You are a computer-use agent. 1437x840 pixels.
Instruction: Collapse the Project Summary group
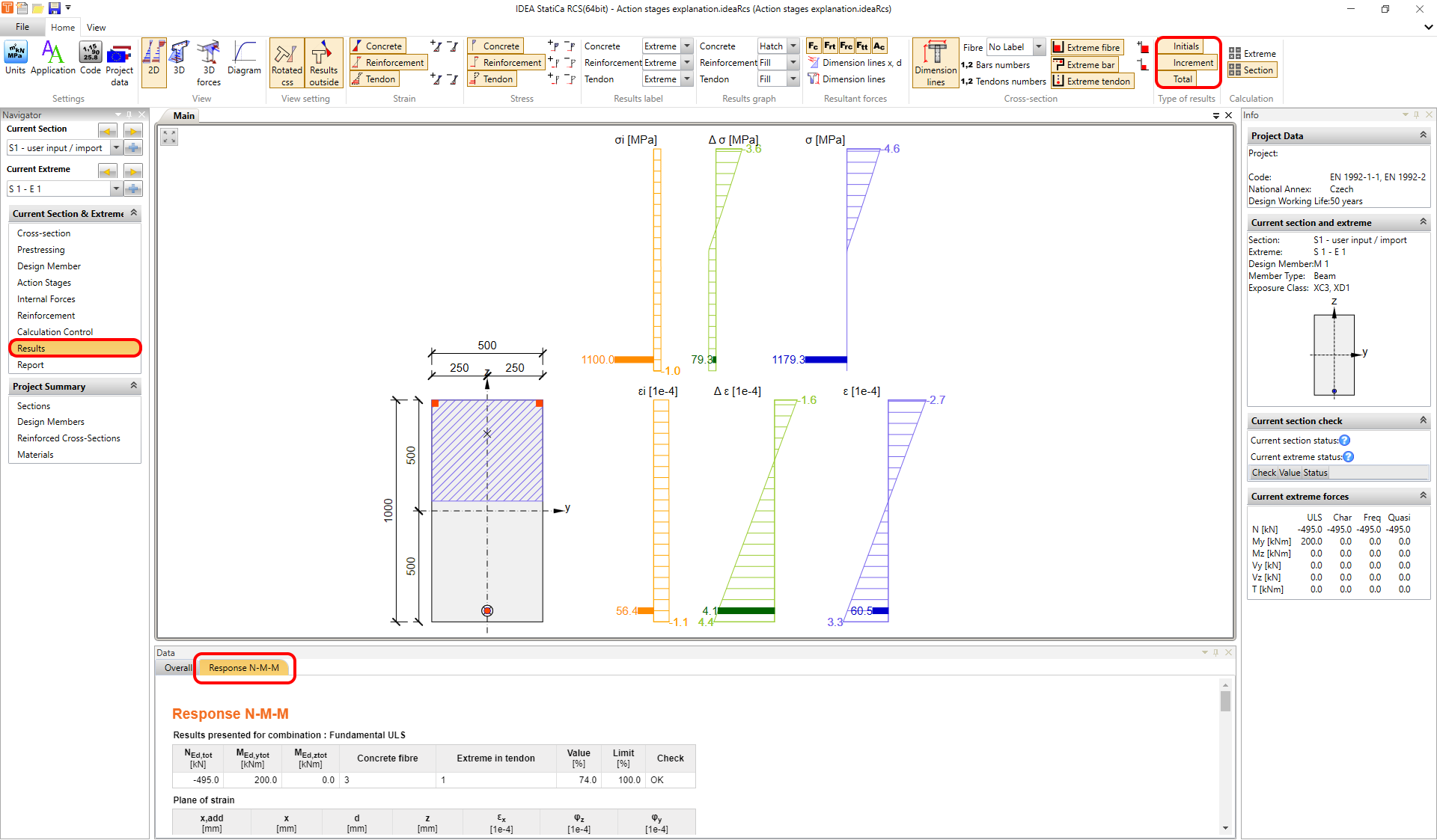click(x=134, y=386)
